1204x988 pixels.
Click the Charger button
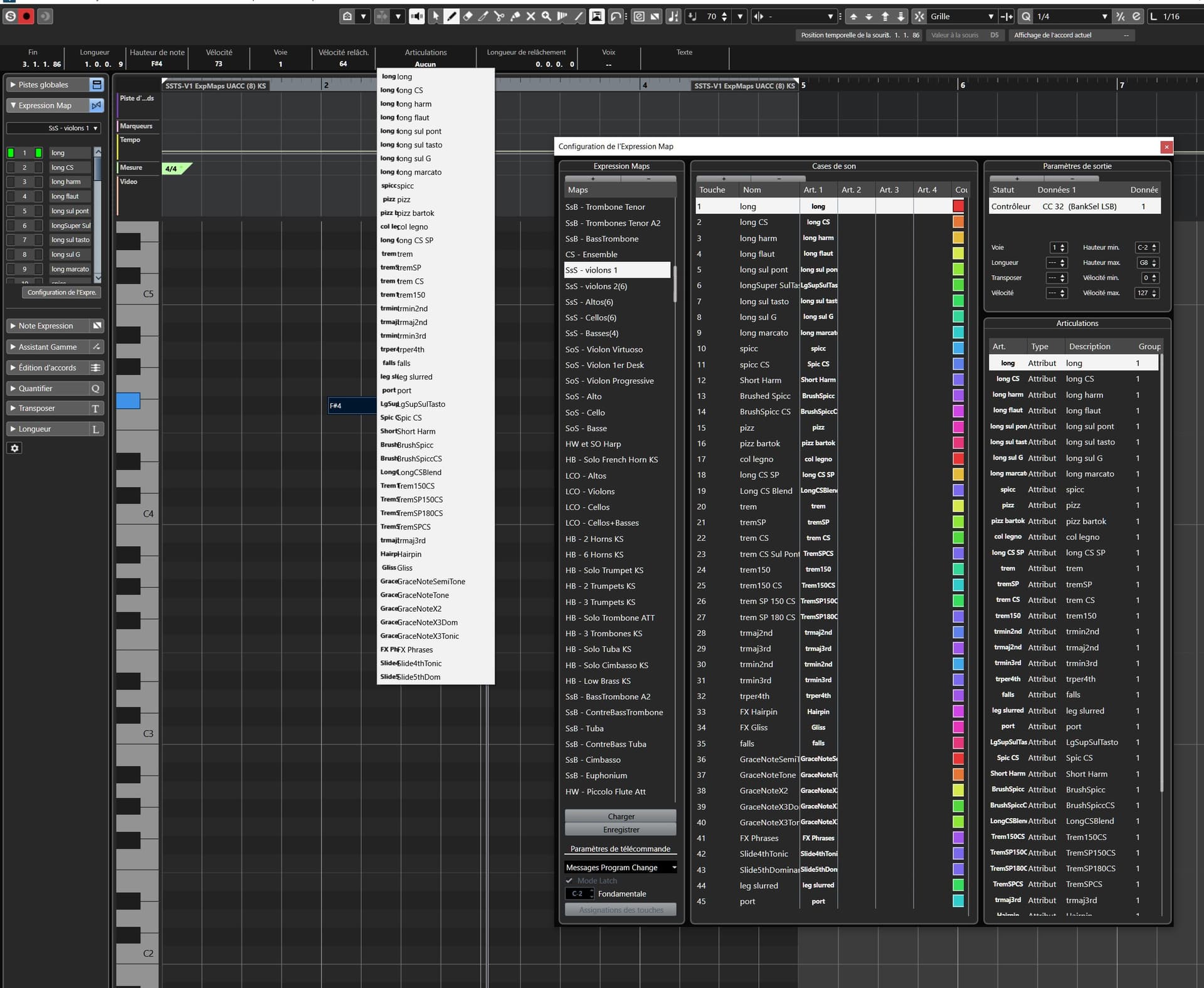(620, 816)
